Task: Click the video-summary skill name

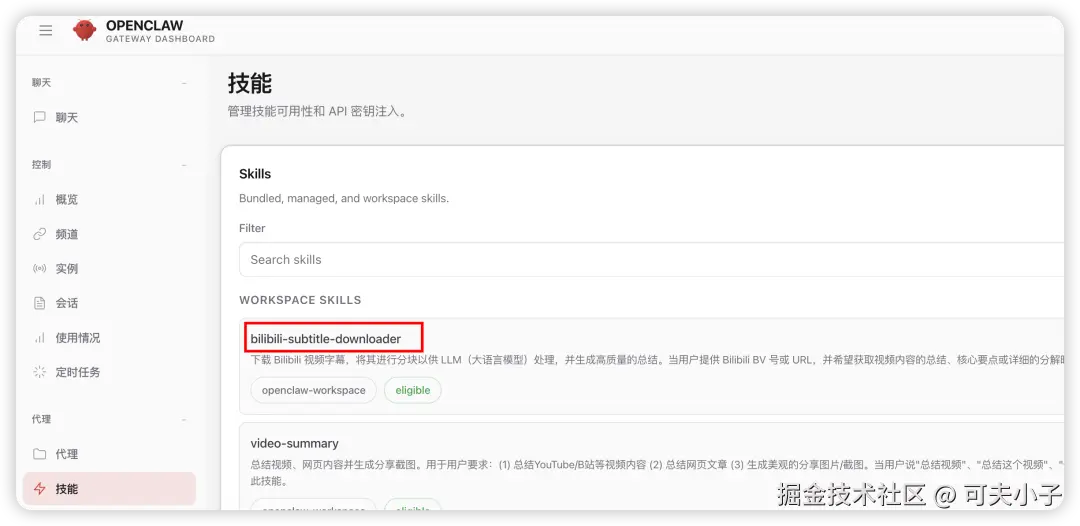Action: point(295,443)
